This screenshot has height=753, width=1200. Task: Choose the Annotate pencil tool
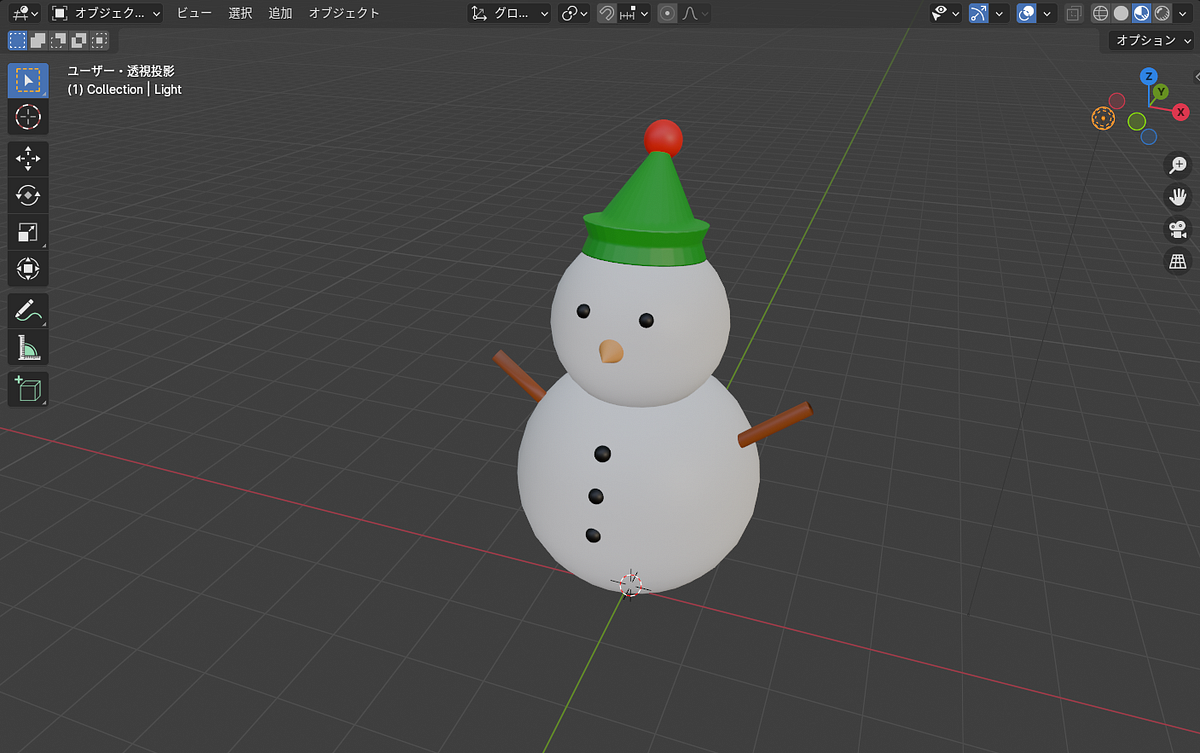28,310
